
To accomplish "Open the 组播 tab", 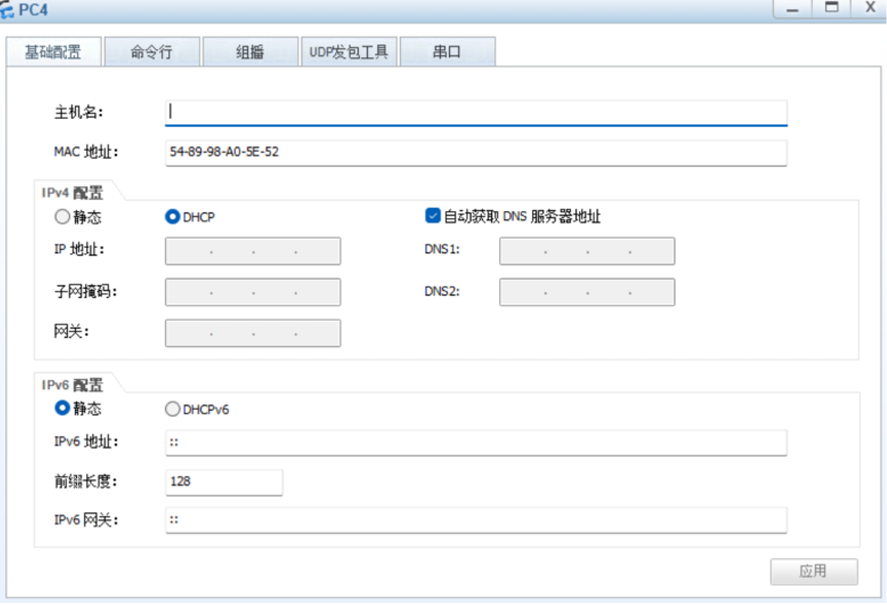I will (250, 52).
